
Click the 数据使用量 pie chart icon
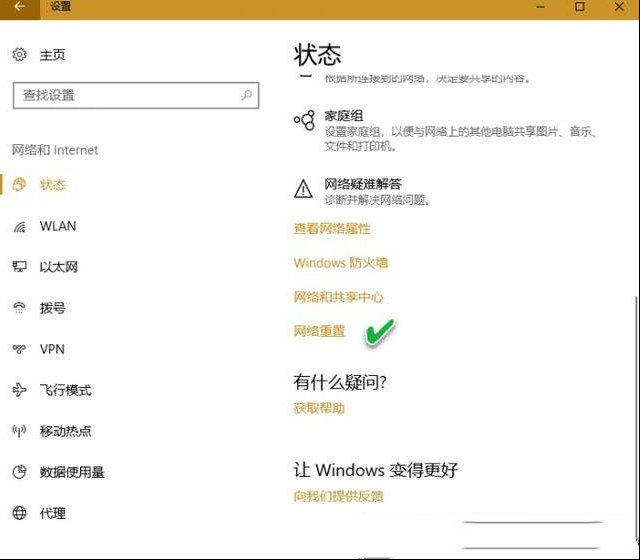(x=19, y=472)
